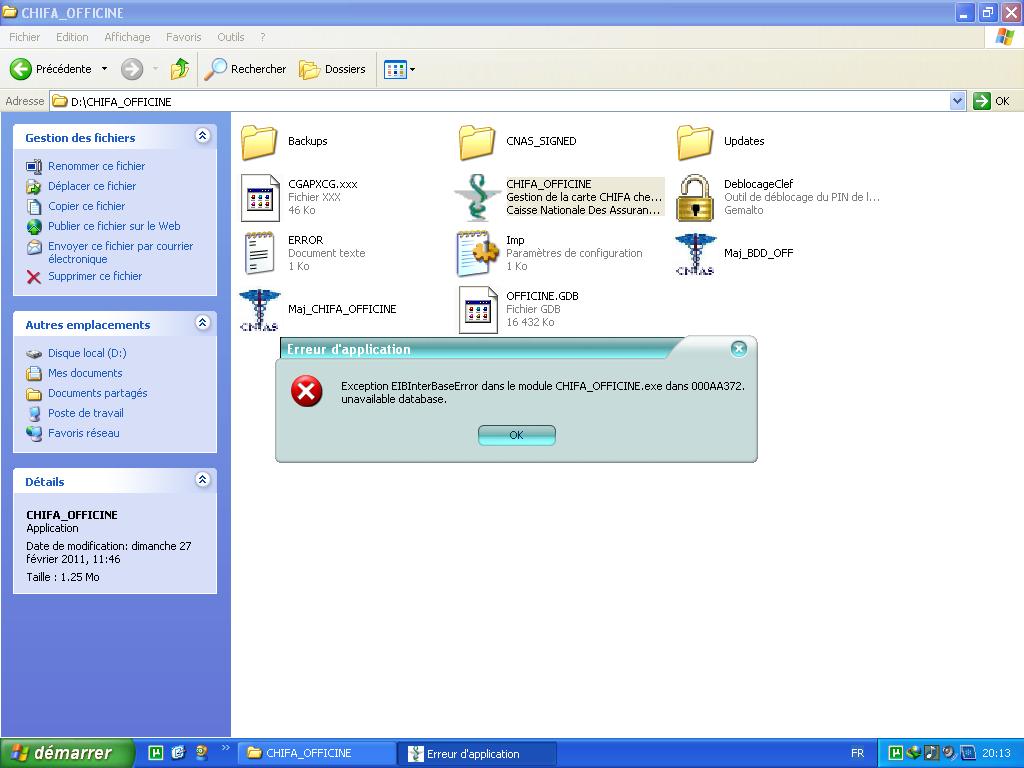Image resolution: width=1024 pixels, height=768 pixels.
Task: Click the Détails panel title text
Action: coord(44,482)
